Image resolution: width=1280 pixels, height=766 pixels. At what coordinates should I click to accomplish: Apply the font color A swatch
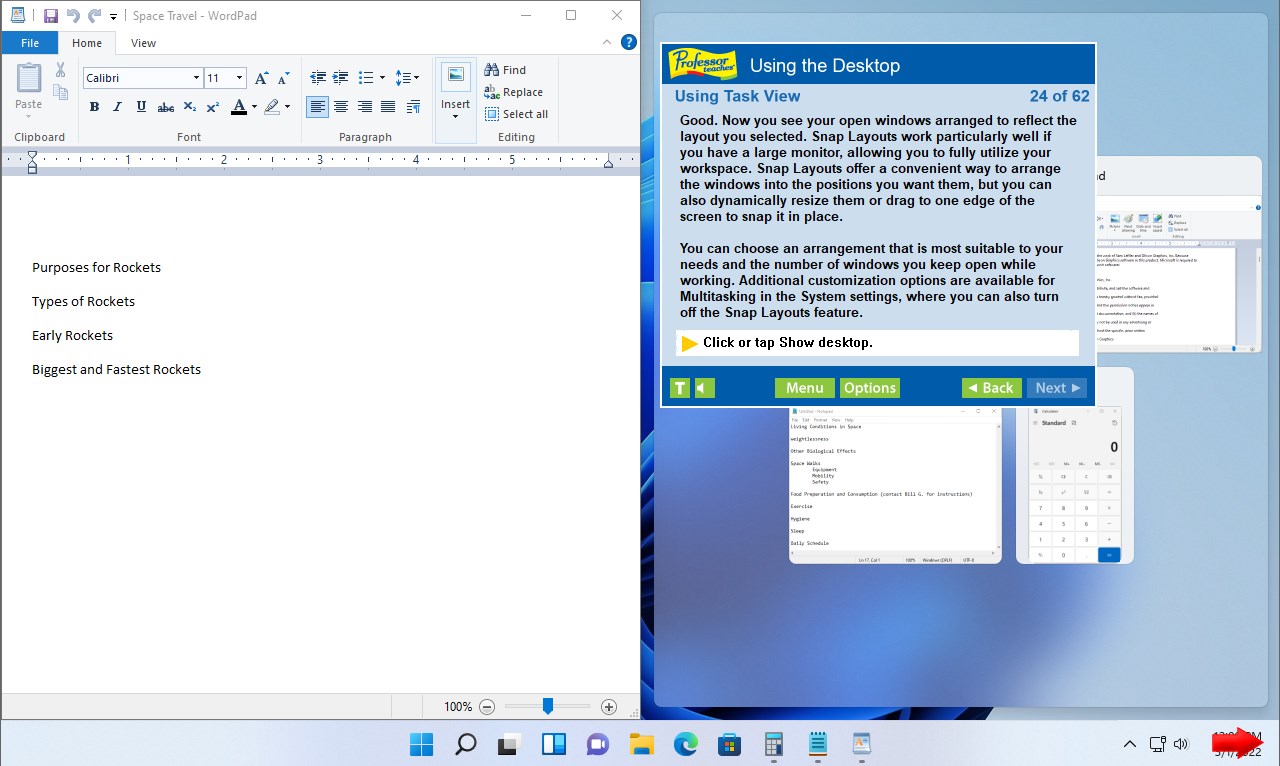coord(239,107)
